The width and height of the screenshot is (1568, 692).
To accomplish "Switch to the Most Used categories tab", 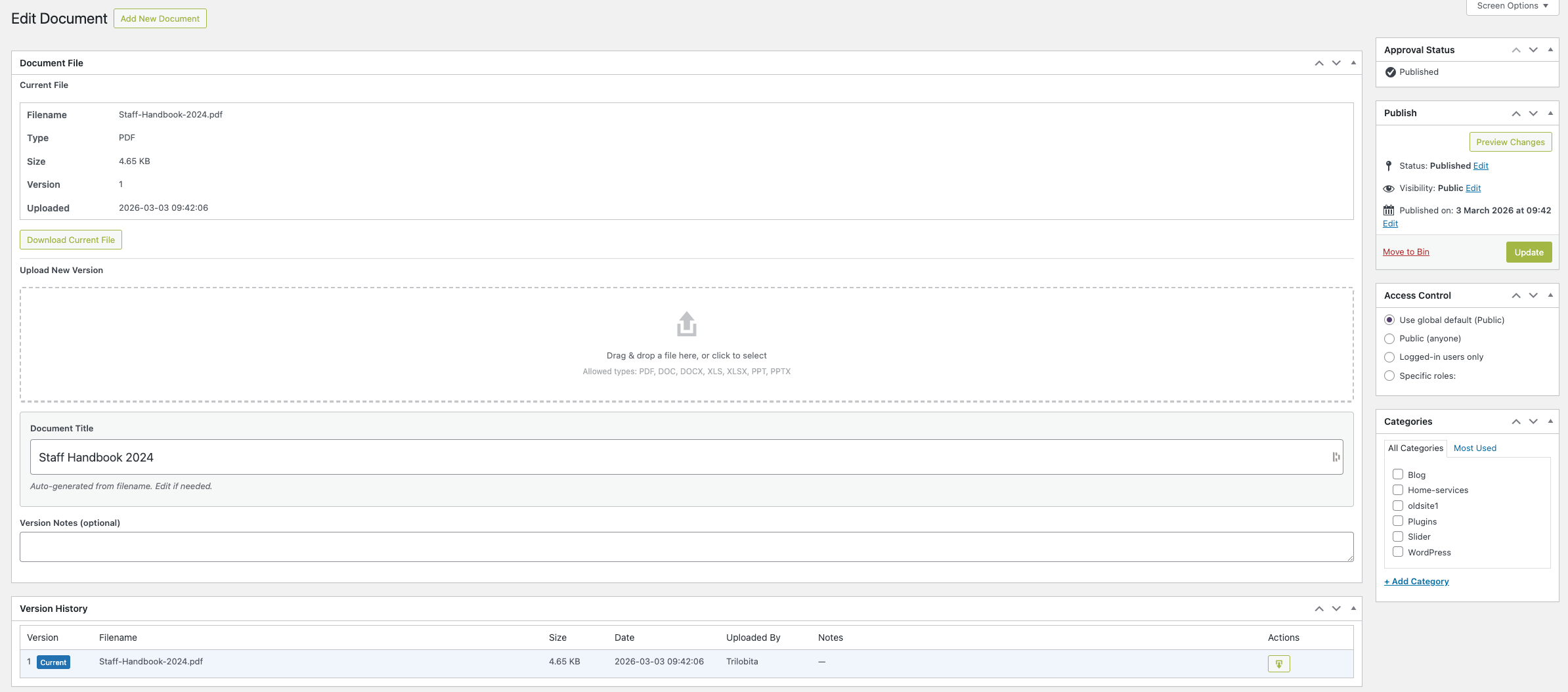I will pyautogui.click(x=1475, y=448).
